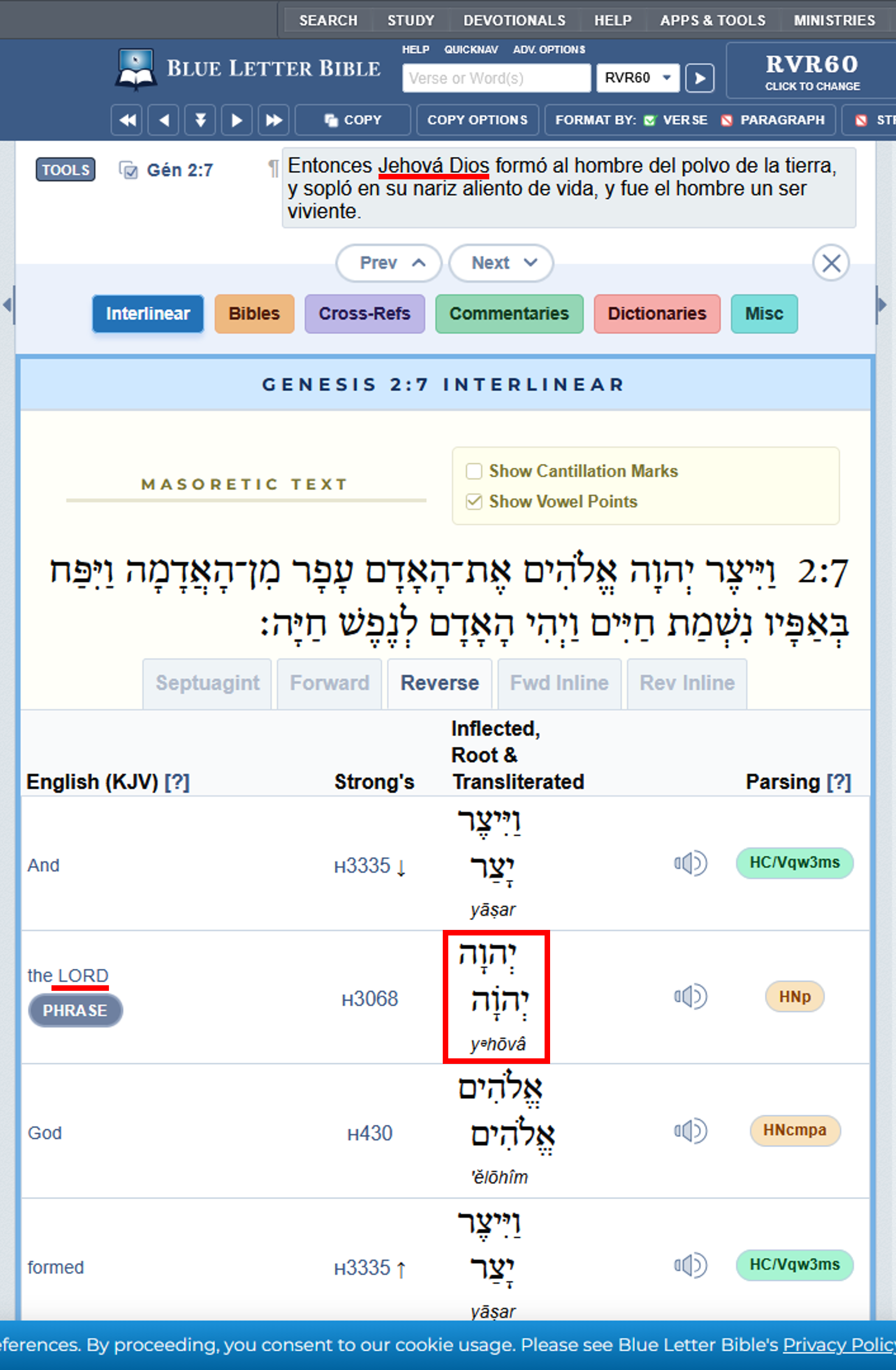Jump ahead using double-right arrow icon
The image size is (896, 1370).
click(273, 120)
